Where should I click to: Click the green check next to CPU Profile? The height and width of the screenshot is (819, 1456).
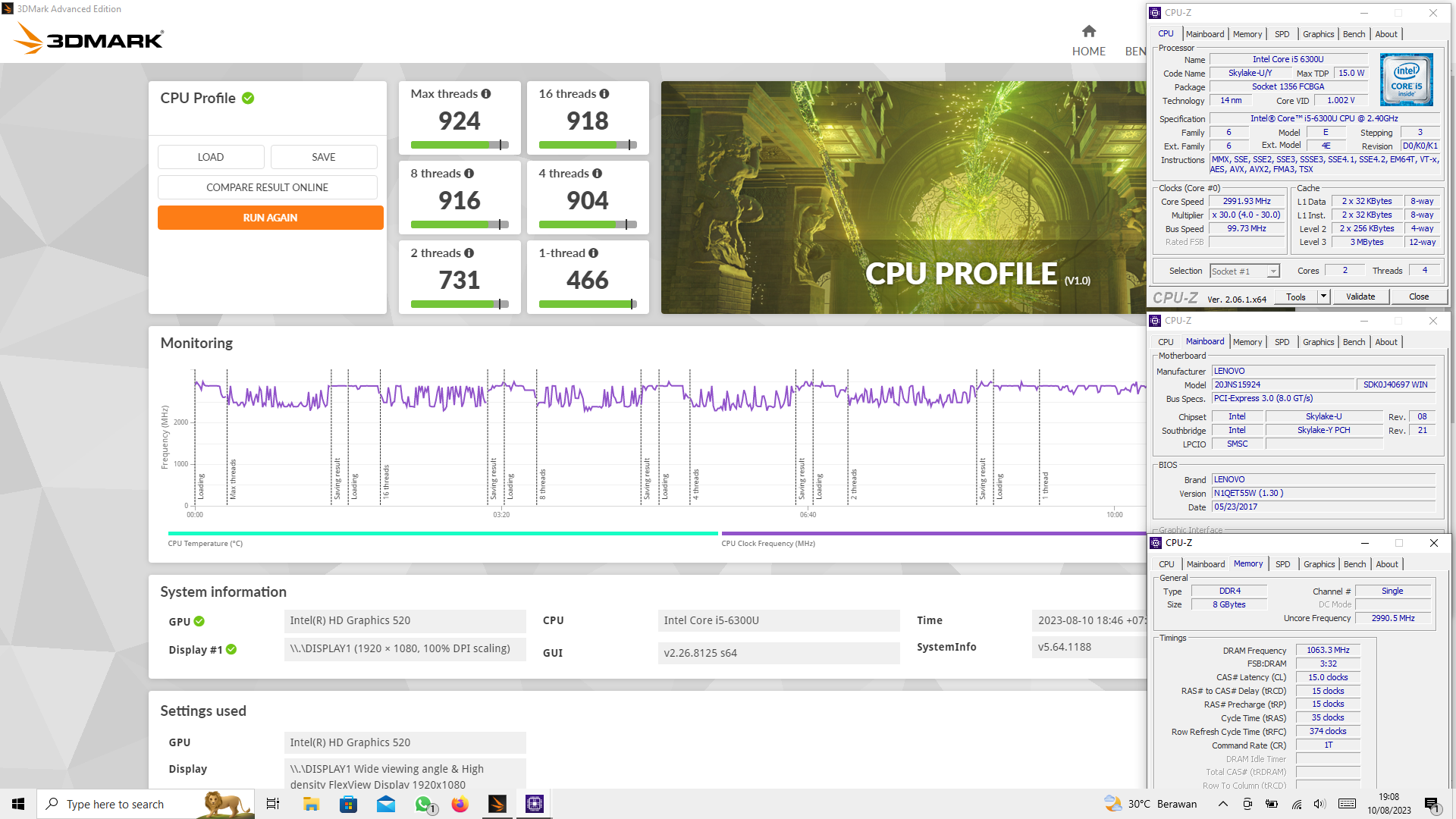point(248,98)
